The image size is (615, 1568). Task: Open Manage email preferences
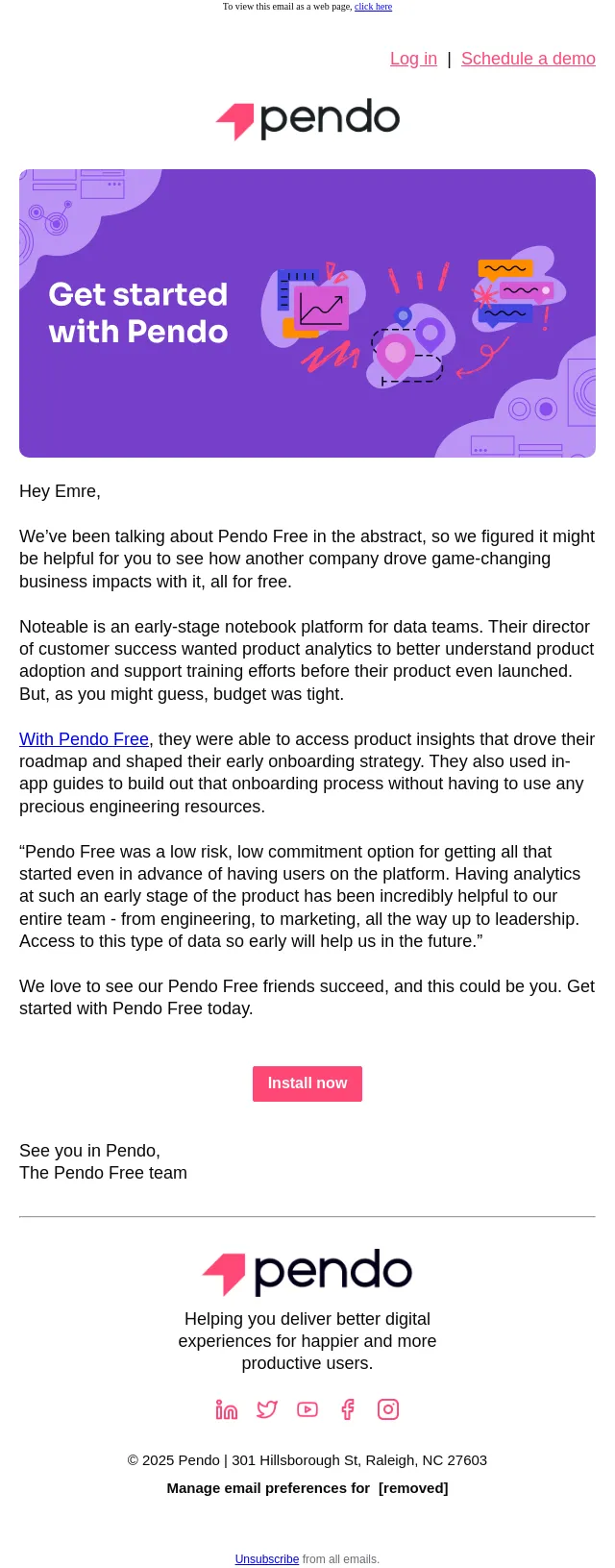click(268, 1488)
